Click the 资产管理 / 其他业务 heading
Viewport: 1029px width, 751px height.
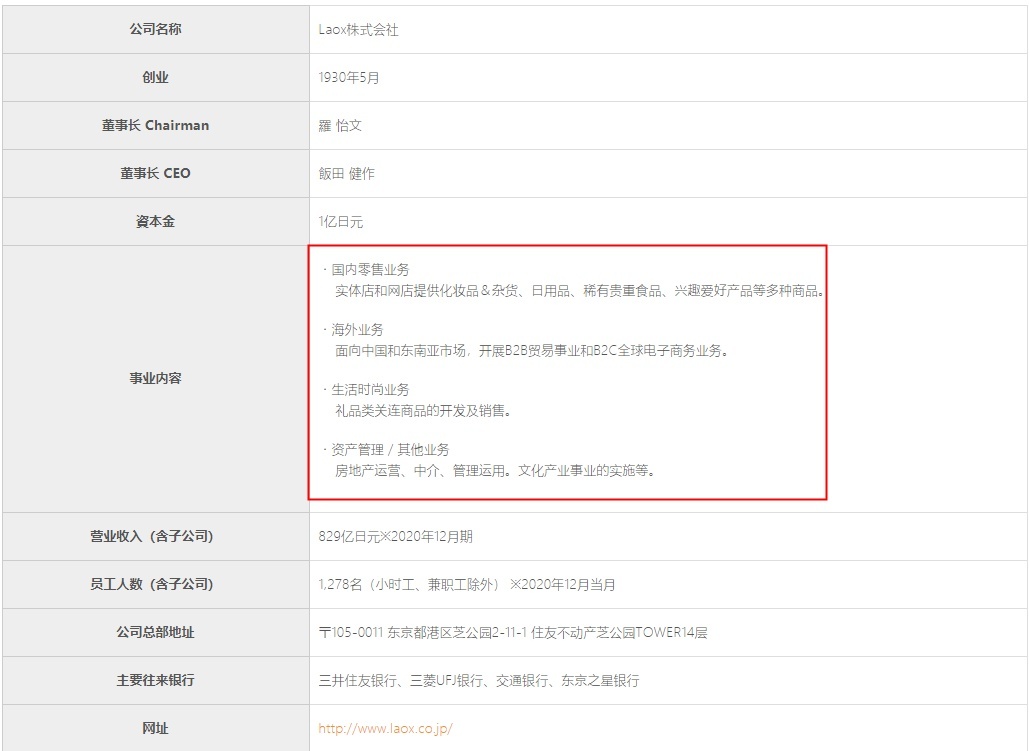click(x=390, y=450)
